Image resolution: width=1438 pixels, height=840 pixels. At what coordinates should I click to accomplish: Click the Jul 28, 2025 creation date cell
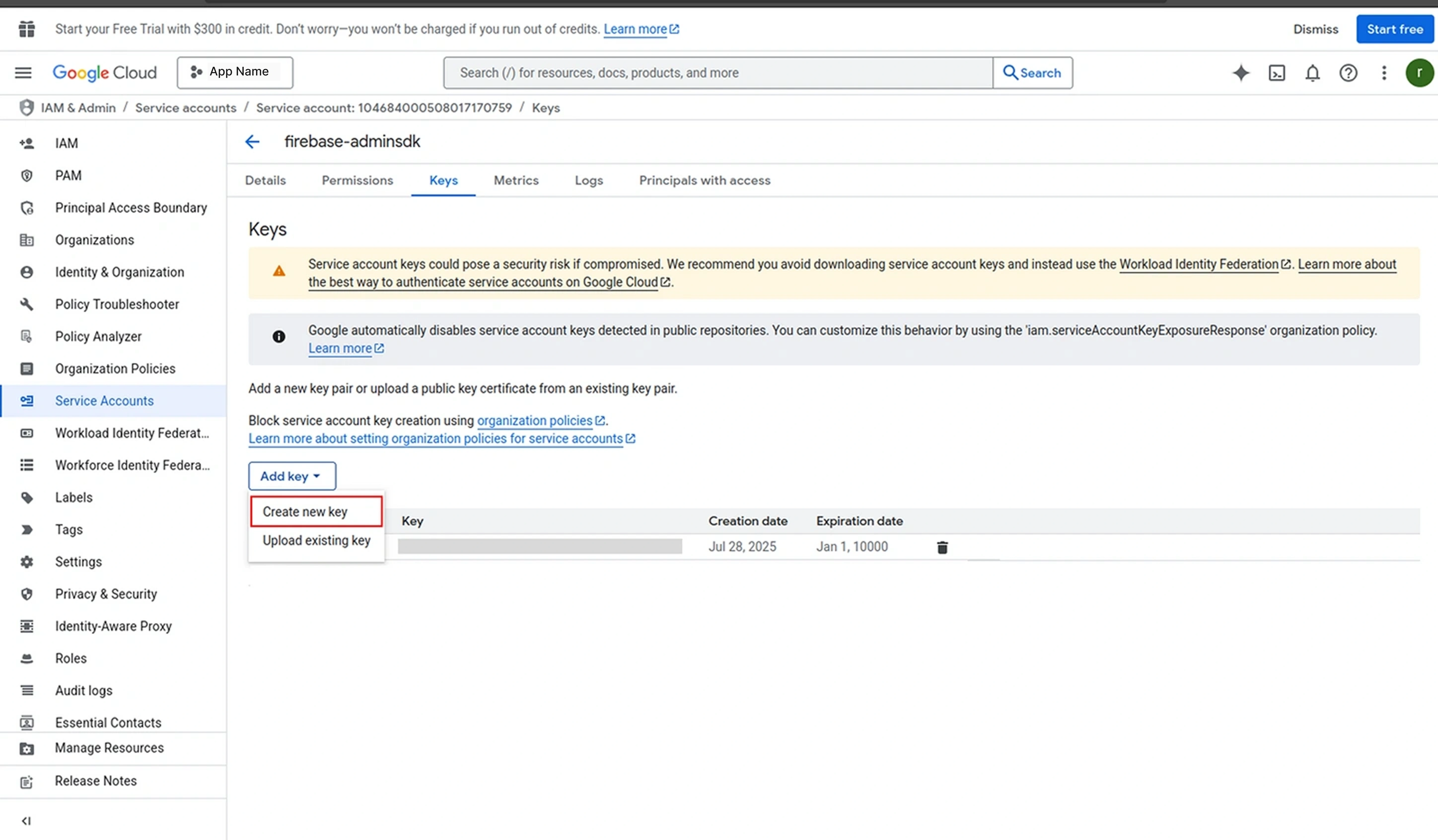pyautogui.click(x=742, y=547)
